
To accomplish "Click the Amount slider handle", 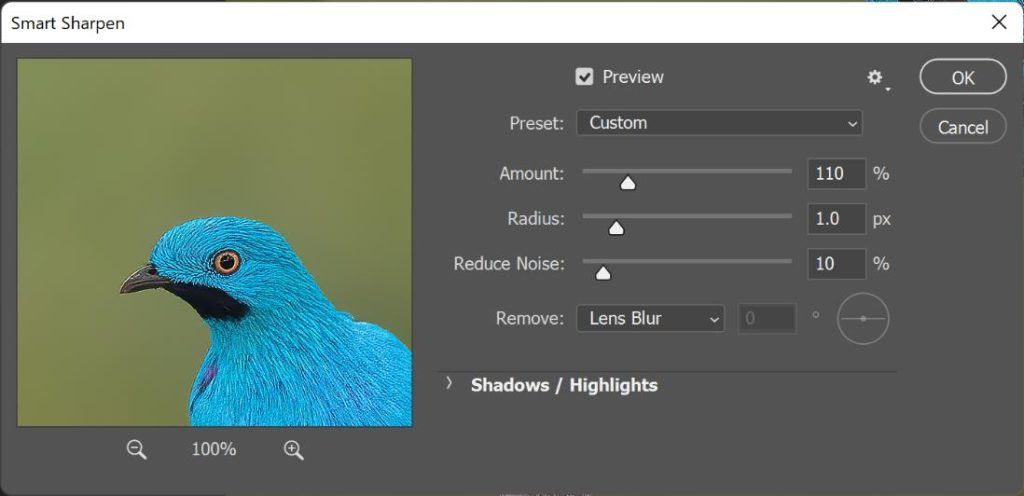I will pyautogui.click(x=628, y=183).
